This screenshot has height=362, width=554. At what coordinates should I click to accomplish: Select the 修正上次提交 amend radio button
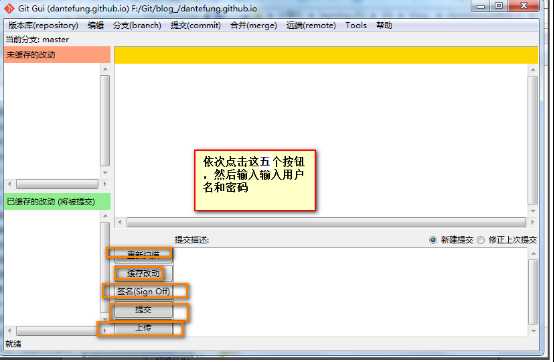(x=481, y=240)
